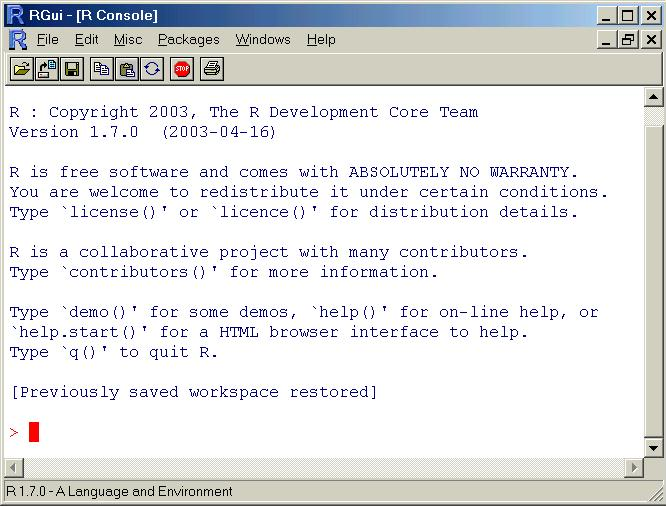This screenshot has height=506, width=666.
Task: Click the Print icon in toolbar
Action: coord(212,69)
